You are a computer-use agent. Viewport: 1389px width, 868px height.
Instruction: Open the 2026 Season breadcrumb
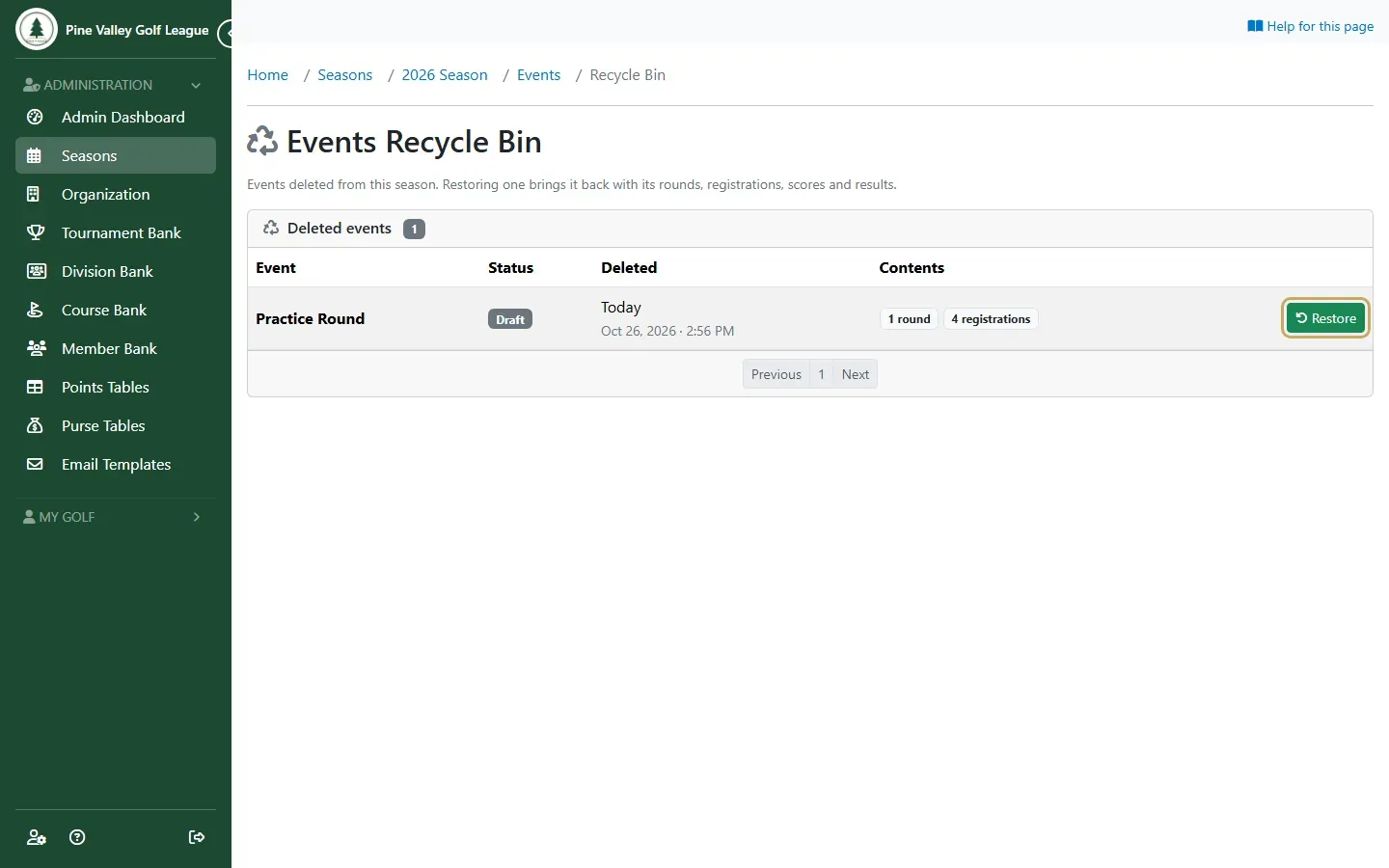coord(445,75)
